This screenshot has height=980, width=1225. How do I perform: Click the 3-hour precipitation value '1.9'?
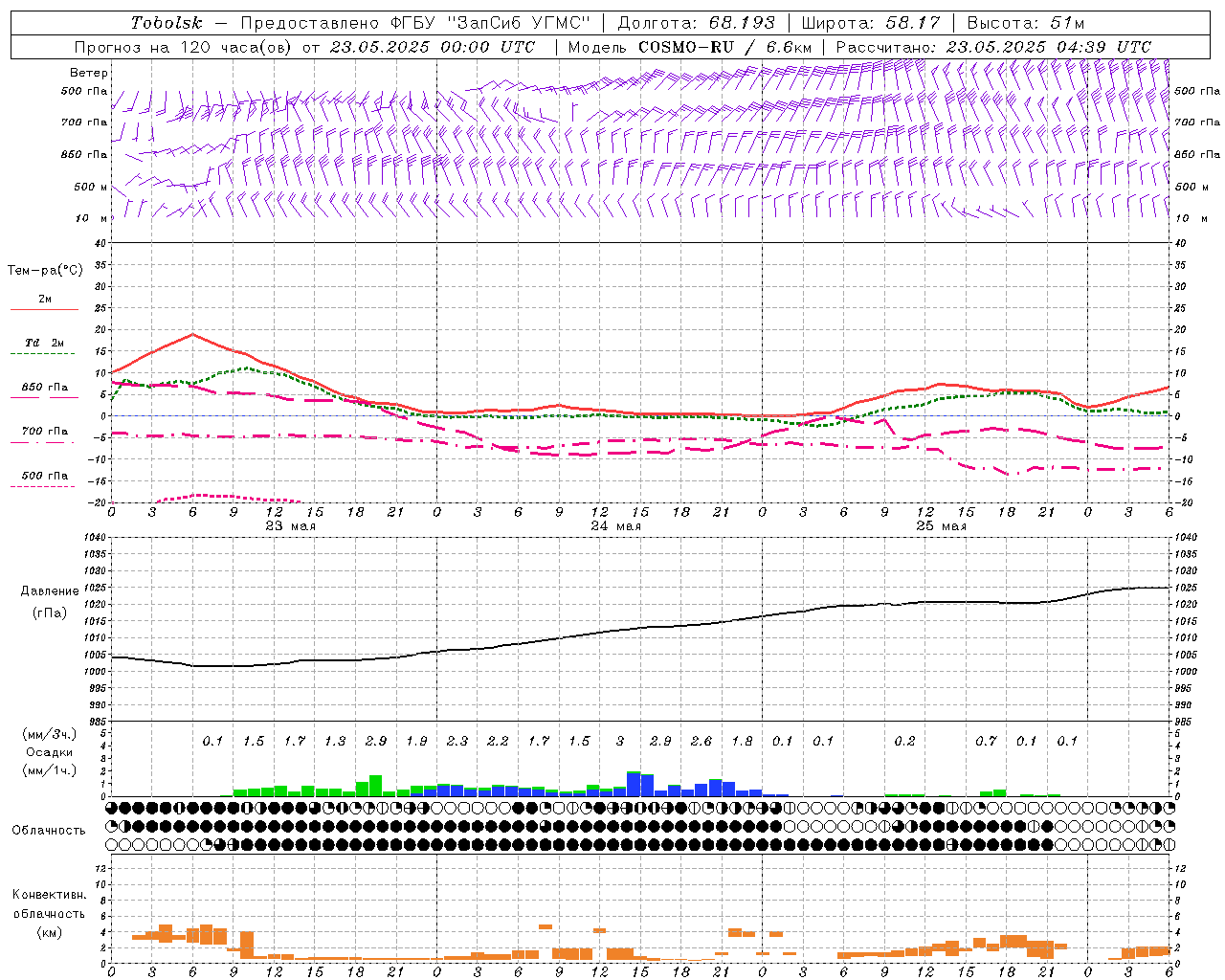[416, 742]
